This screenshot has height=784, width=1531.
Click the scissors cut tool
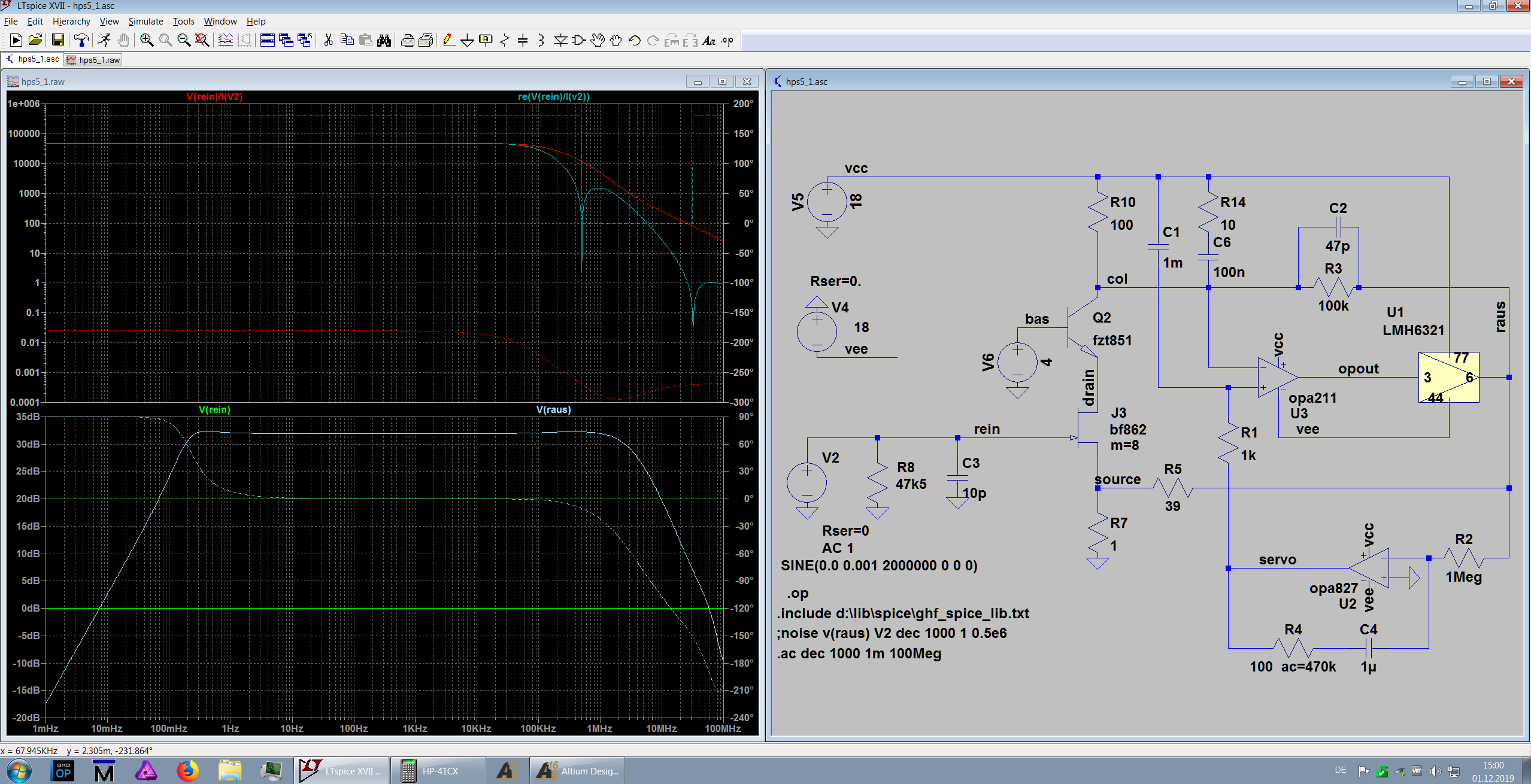point(328,40)
